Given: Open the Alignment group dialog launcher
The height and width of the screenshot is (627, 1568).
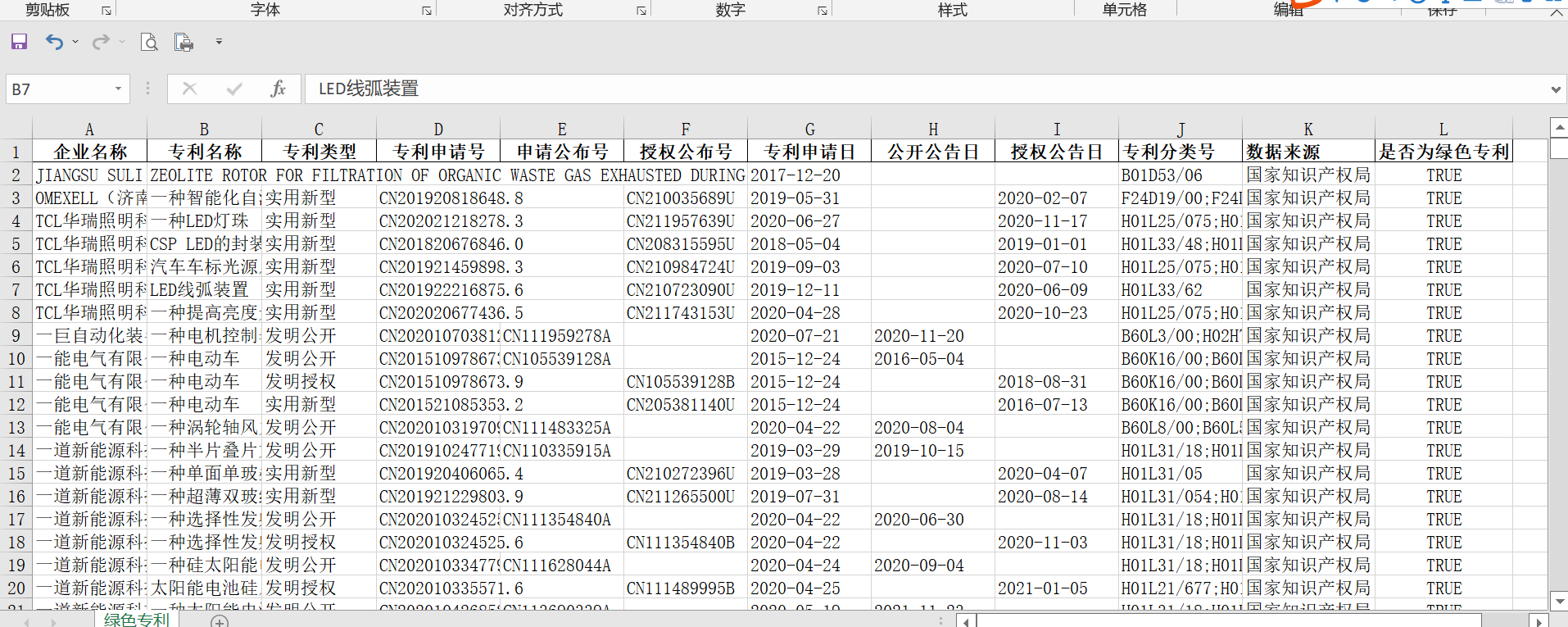Looking at the screenshot, I should [641, 11].
